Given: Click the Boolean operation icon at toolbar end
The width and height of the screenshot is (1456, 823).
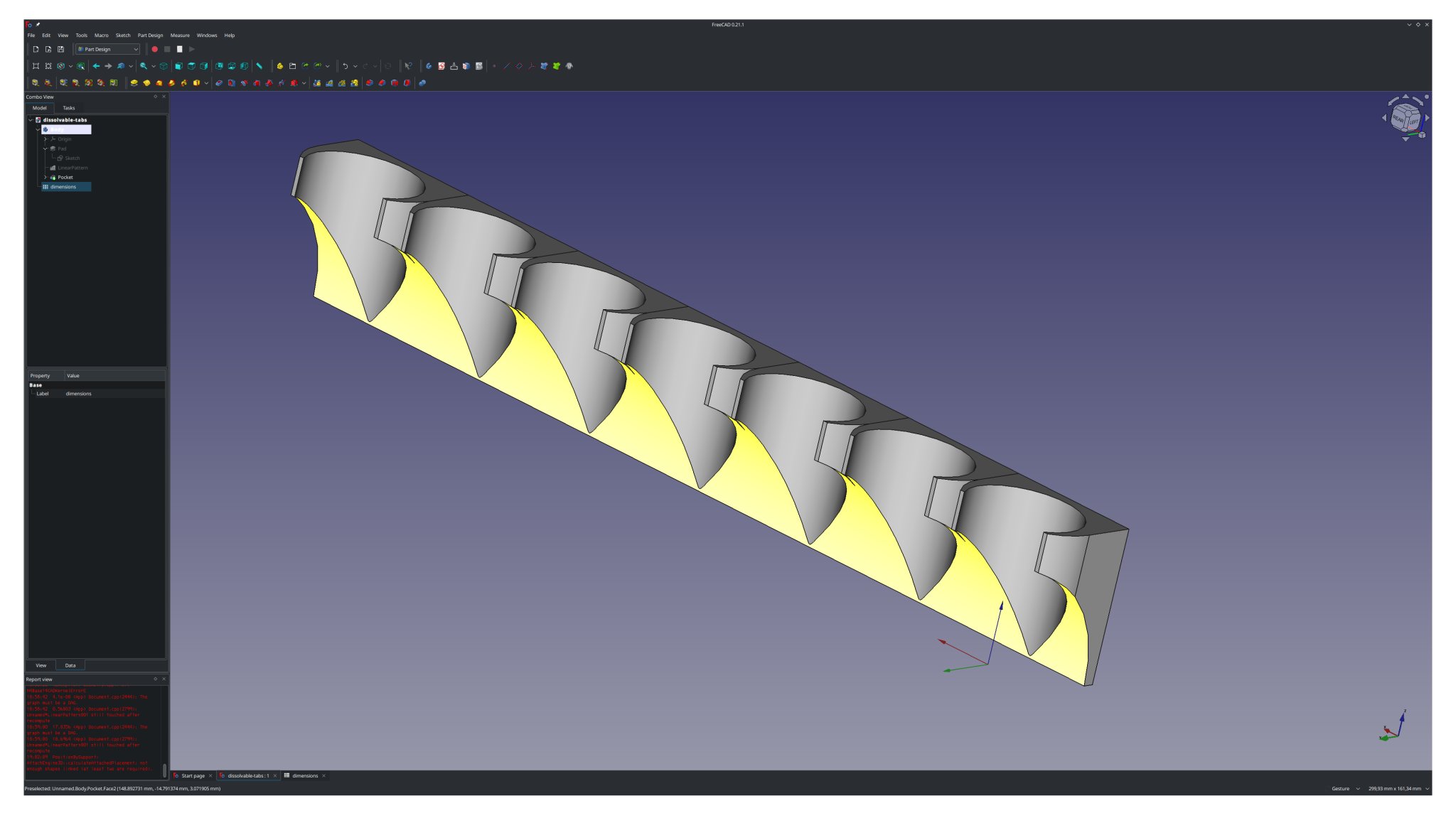Looking at the screenshot, I should point(422,83).
